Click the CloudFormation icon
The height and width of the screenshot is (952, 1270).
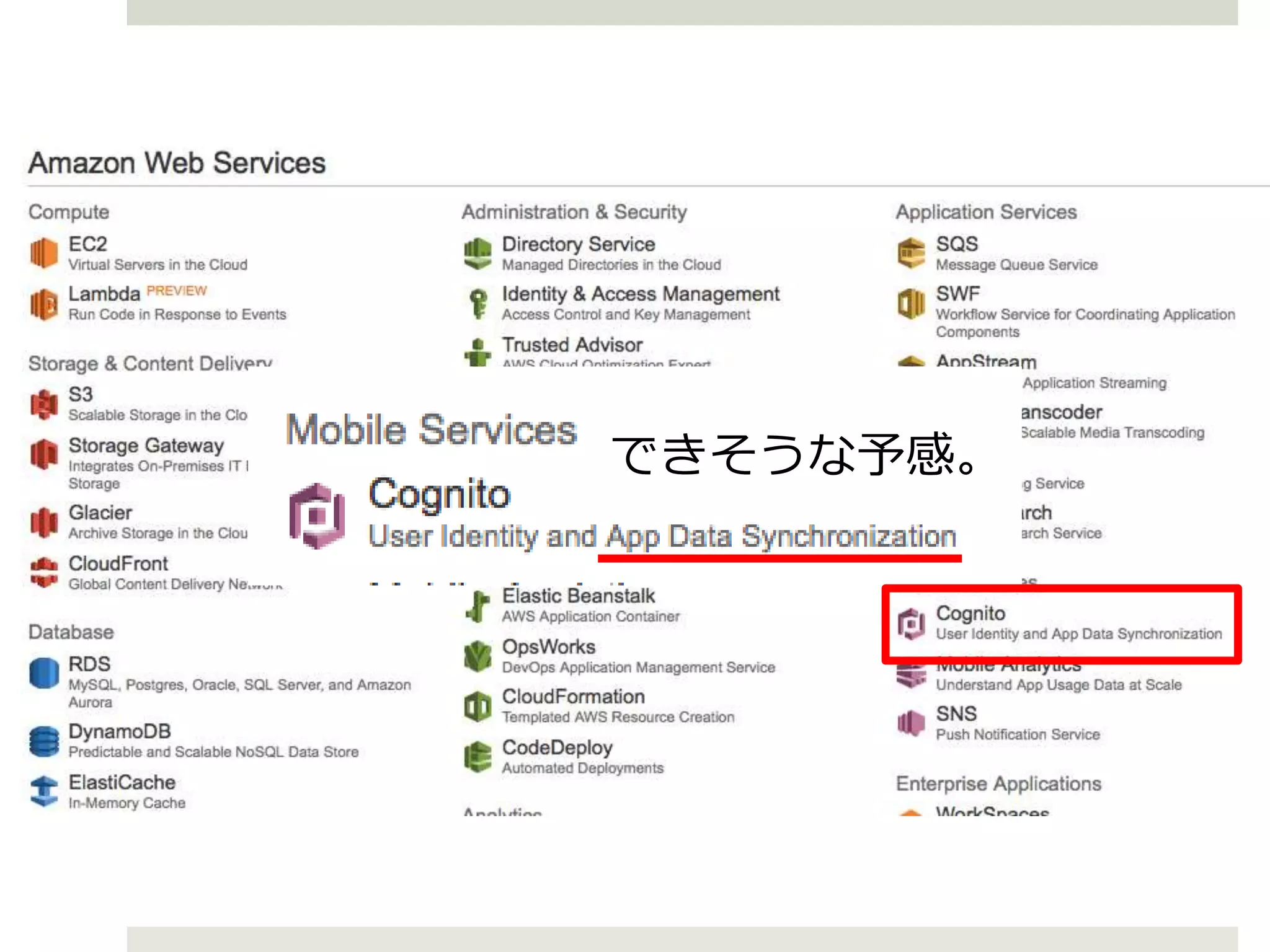click(x=477, y=707)
